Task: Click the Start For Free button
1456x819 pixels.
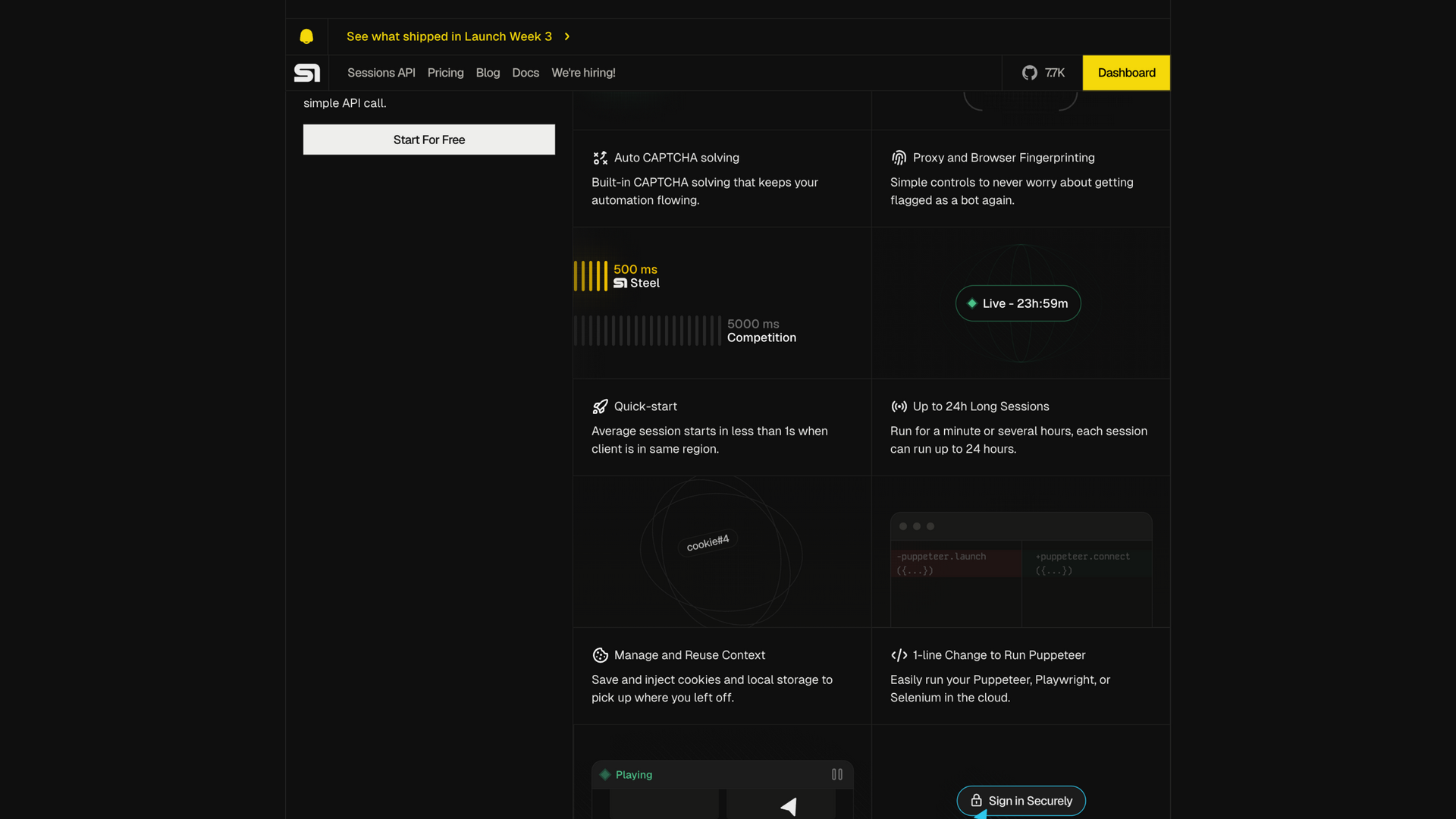Action: (429, 140)
